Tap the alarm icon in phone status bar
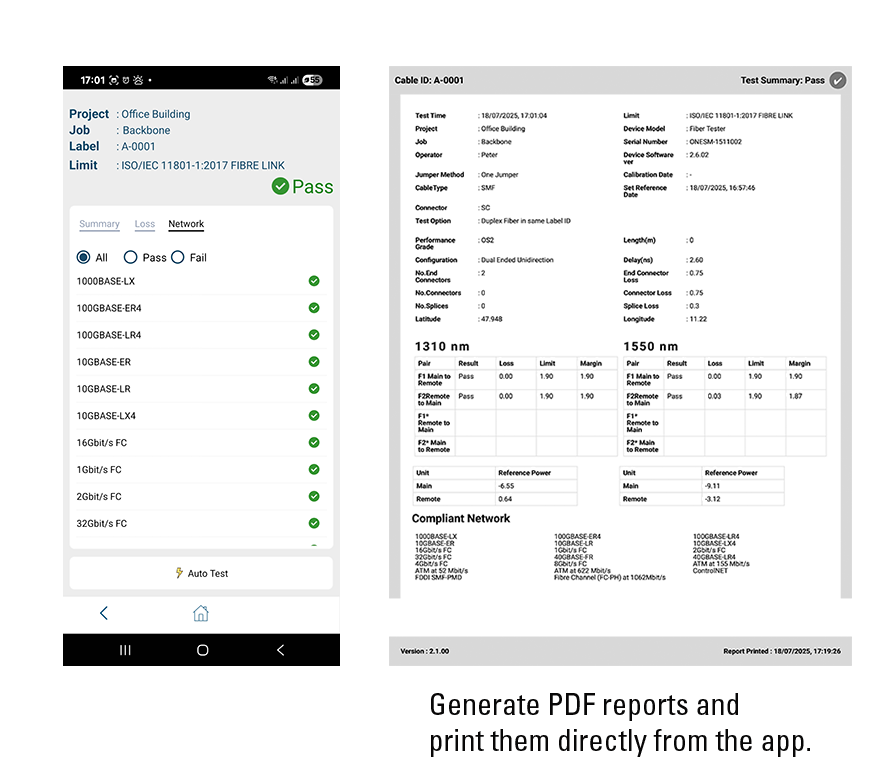This screenshot has width=886, height=769. [x=126, y=80]
